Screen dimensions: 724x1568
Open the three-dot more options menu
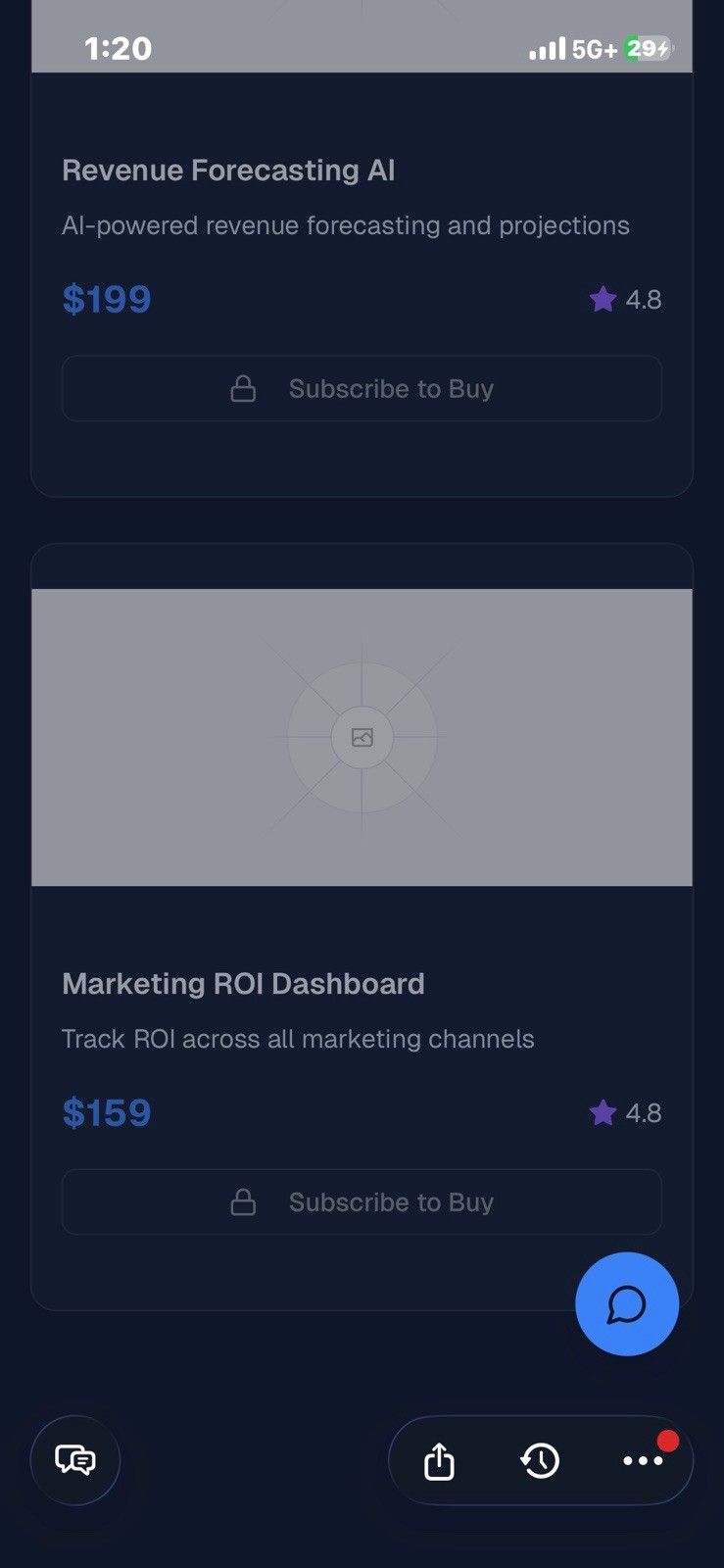pos(643,1461)
